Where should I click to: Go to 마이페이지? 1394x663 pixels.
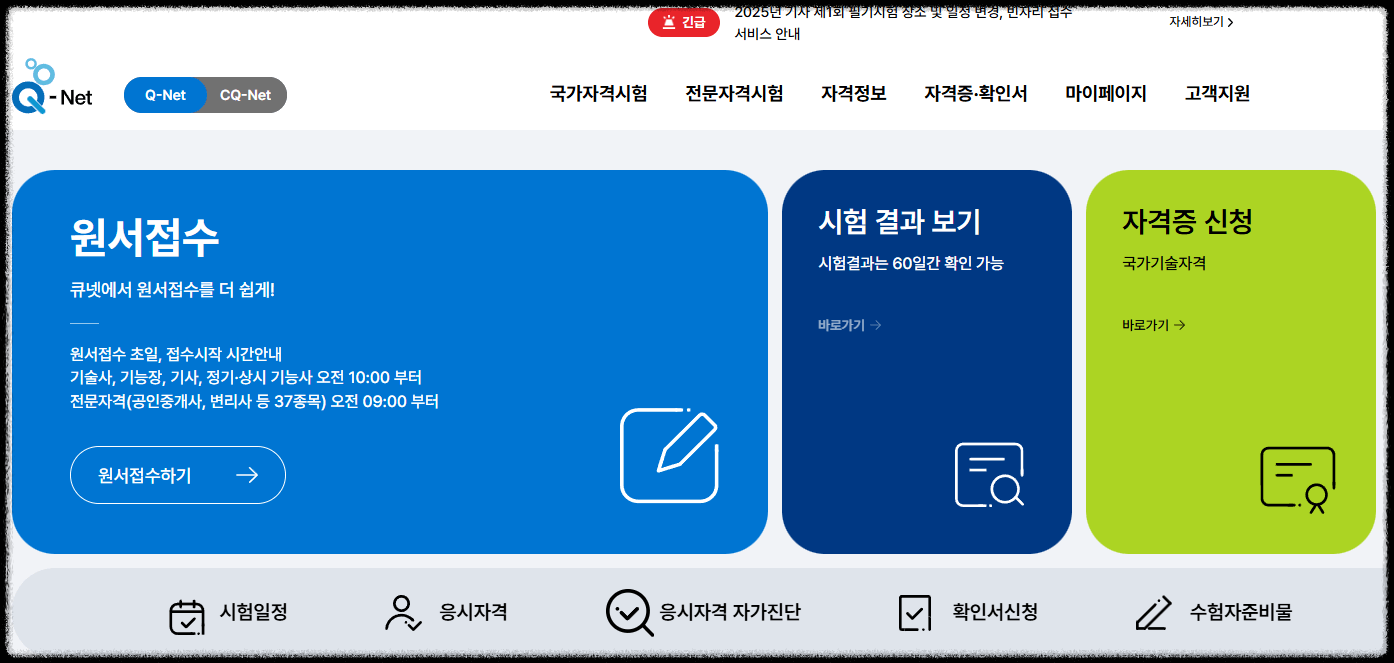point(1105,94)
